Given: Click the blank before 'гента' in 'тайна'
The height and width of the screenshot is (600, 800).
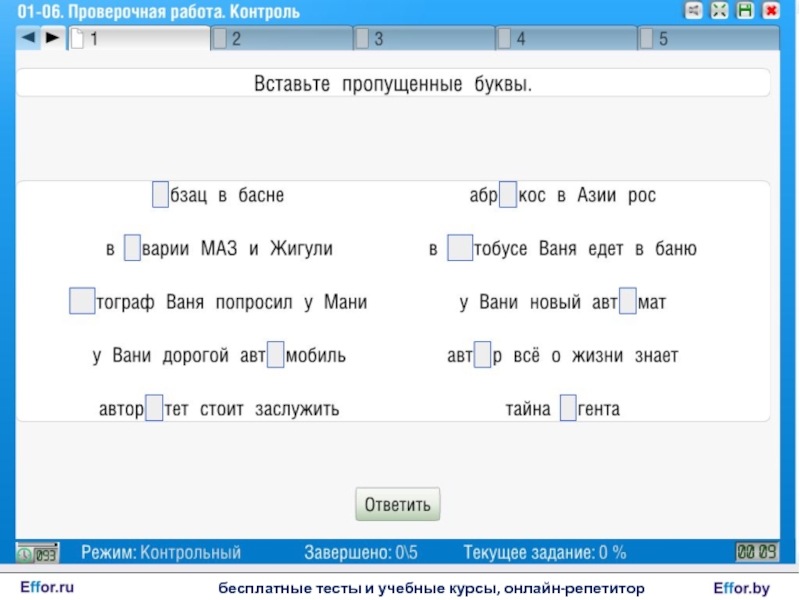Looking at the screenshot, I should [567, 408].
